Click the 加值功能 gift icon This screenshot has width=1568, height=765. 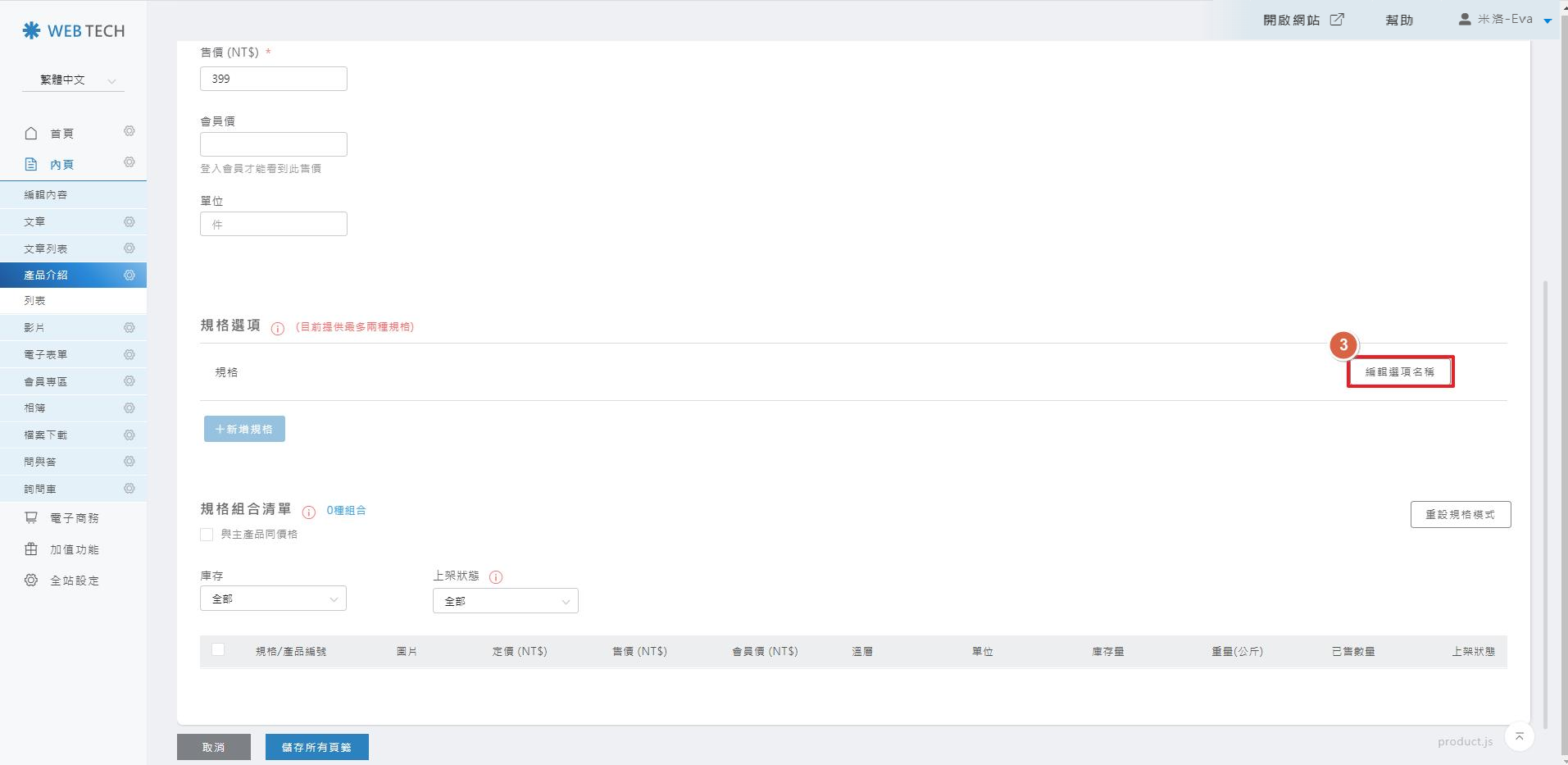pos(31,549)
